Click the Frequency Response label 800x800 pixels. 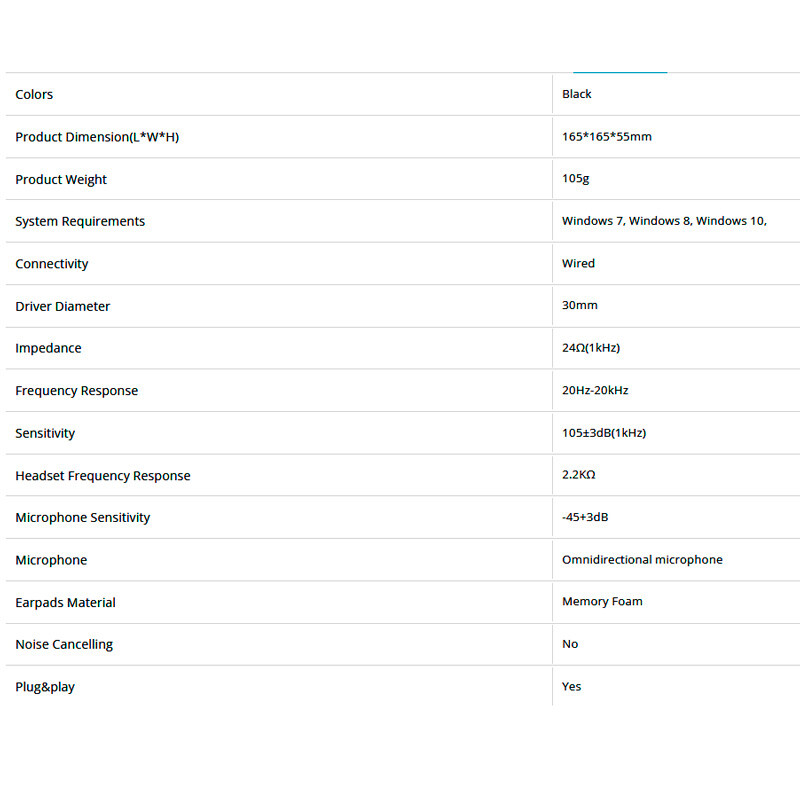coord(77,391)
